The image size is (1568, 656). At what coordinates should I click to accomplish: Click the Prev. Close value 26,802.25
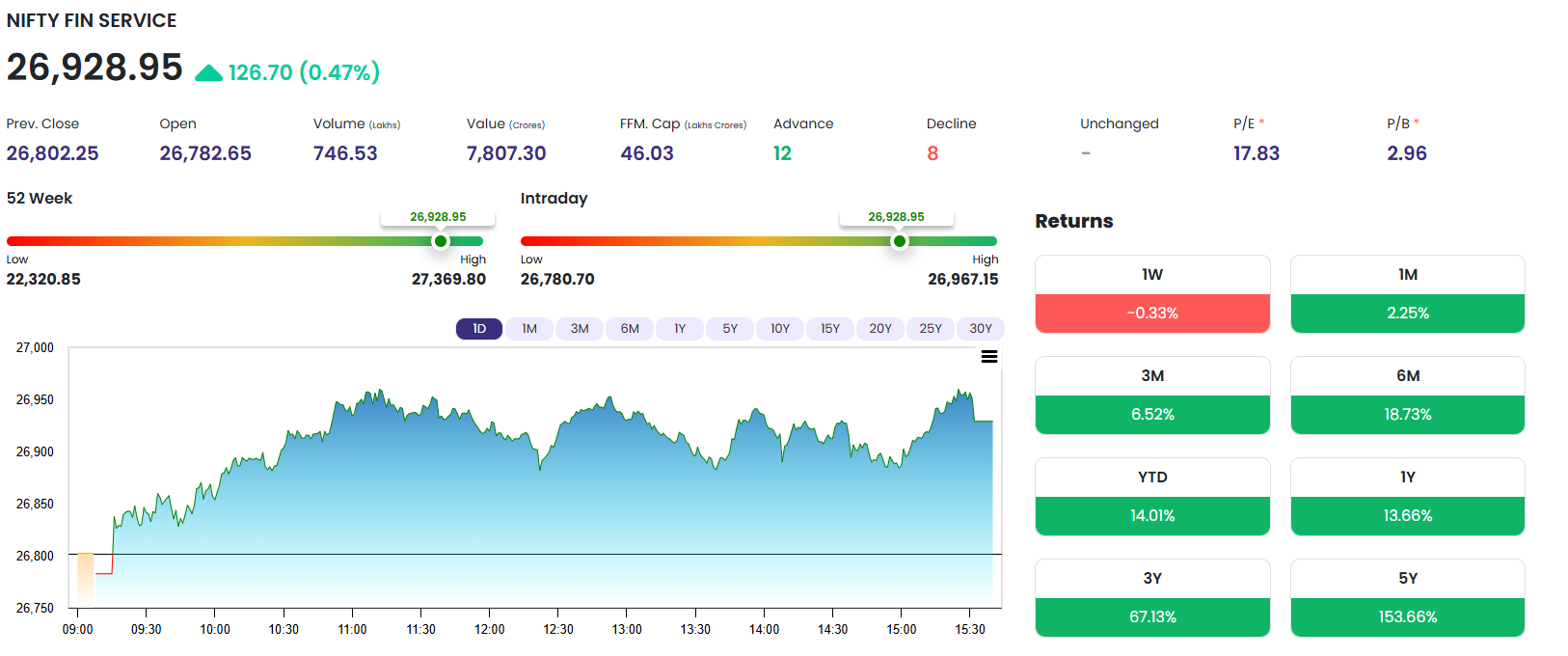pyautogui.click(x=52, y=153)
